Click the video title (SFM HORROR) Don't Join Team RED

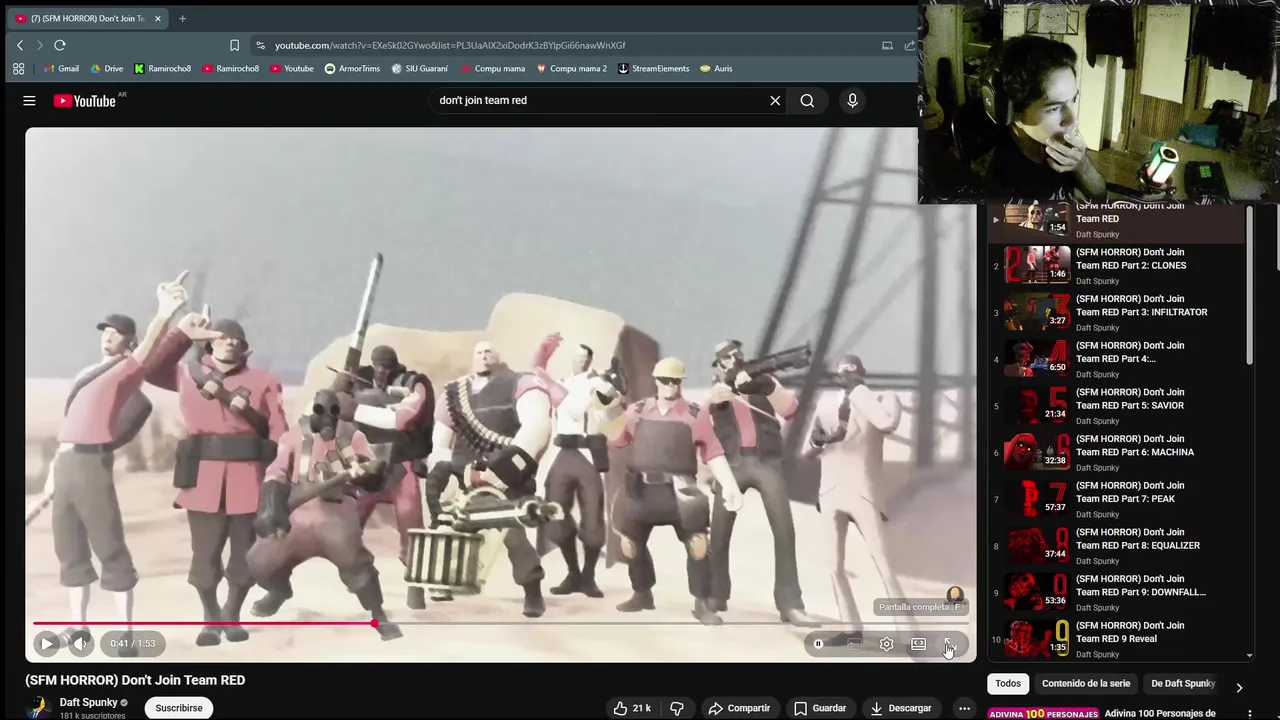point(135,680)
